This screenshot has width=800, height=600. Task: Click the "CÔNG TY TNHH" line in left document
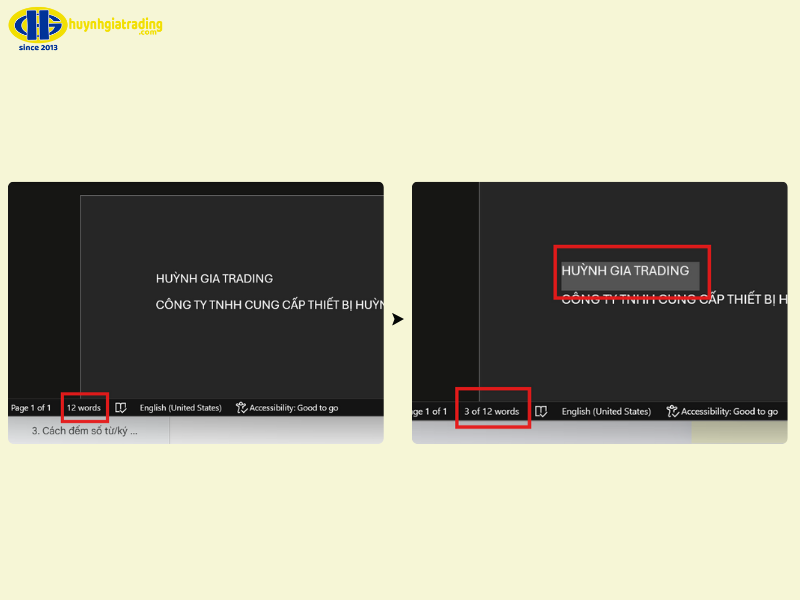(x=268, y=305)
